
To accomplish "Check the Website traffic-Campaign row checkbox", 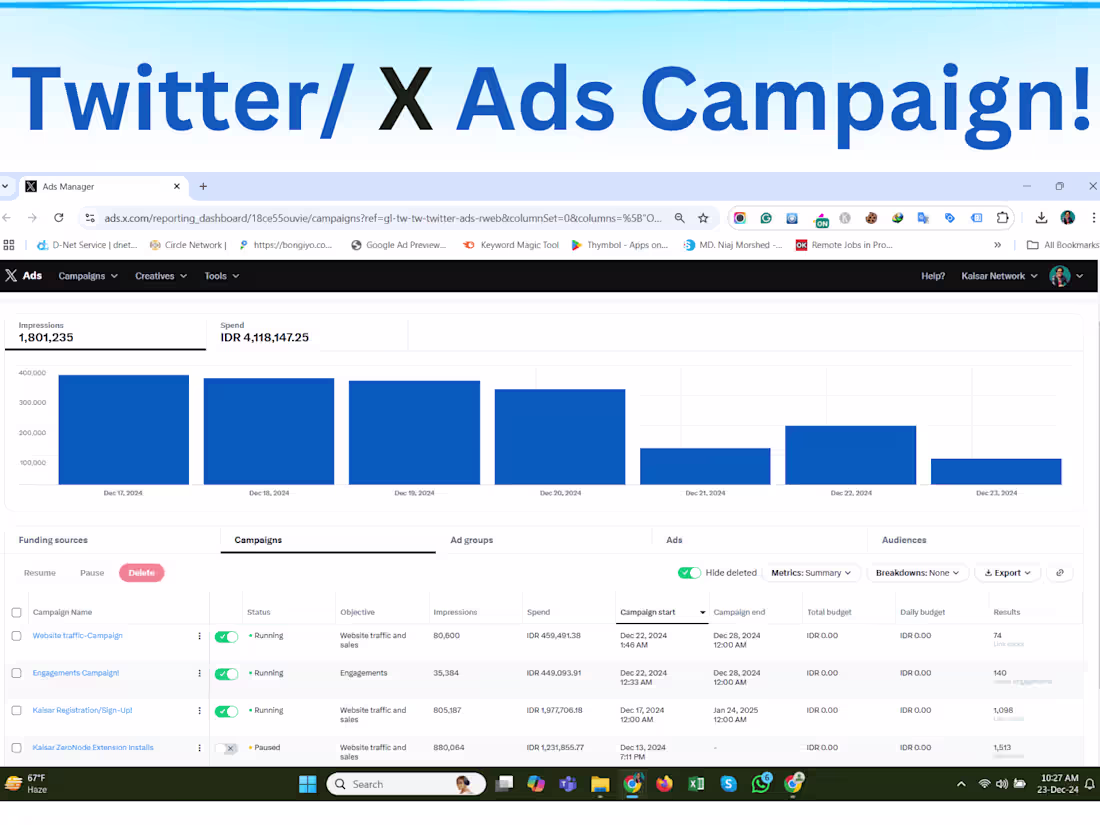I will tap(17, 636).
